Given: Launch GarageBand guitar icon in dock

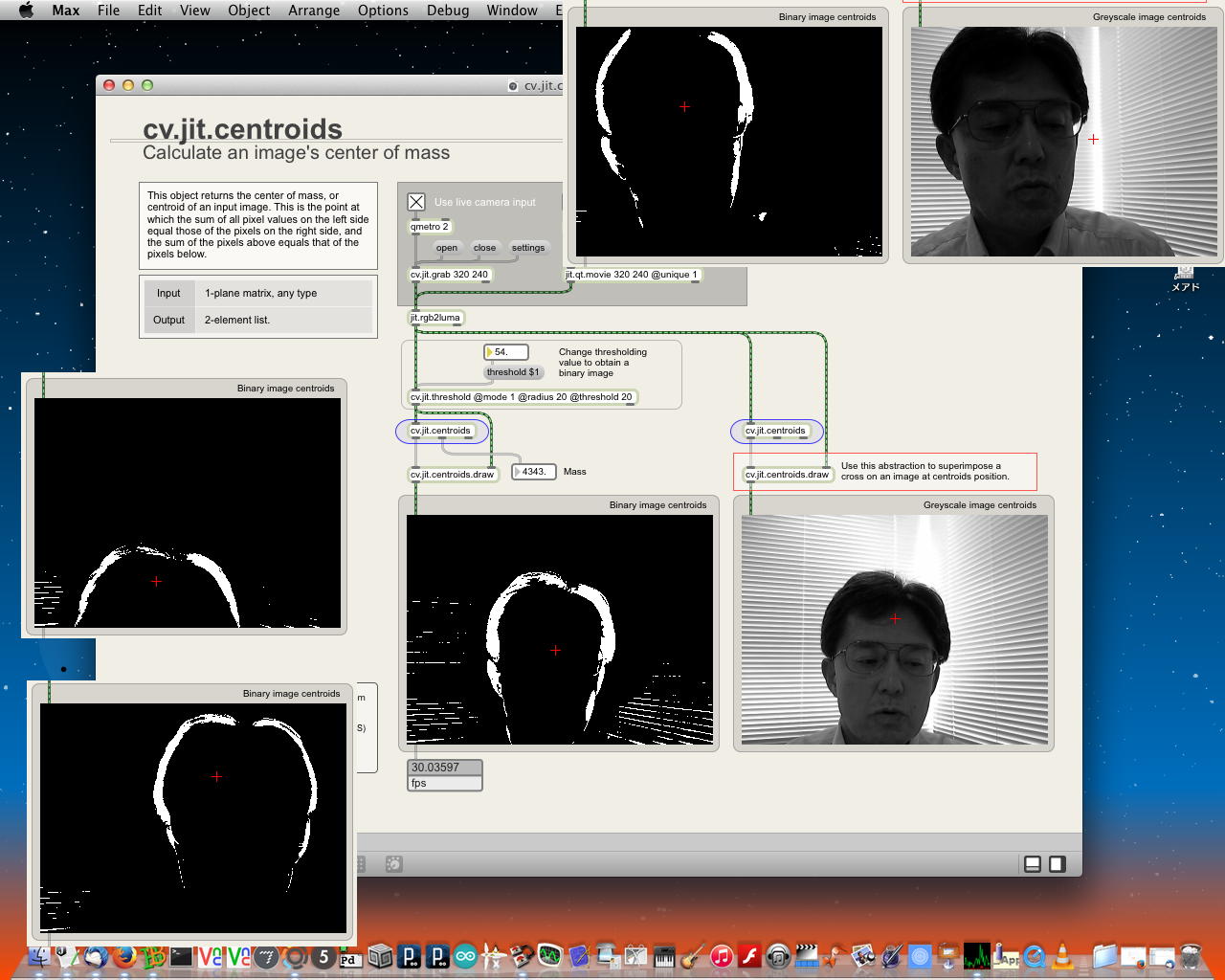Looking at the screenshot, I should [693, 955].
